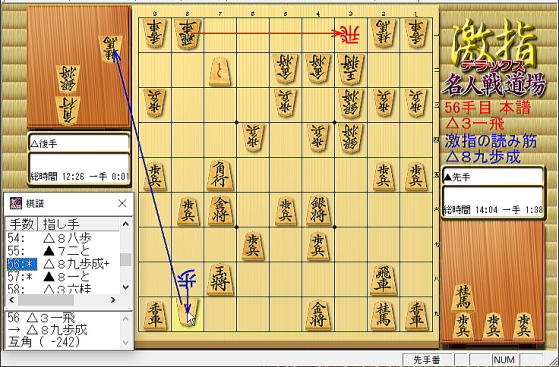
Task: Select the silver general on the sixth row
Action: [318, 210]
